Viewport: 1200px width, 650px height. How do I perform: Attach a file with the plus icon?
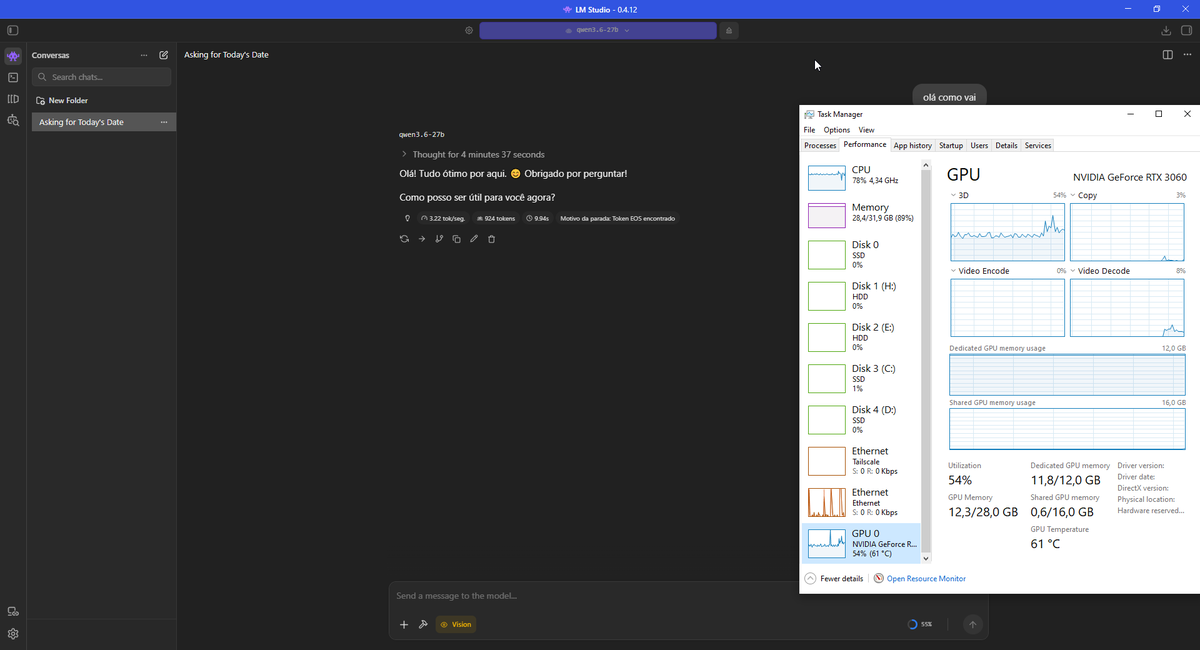coord(404,624)
